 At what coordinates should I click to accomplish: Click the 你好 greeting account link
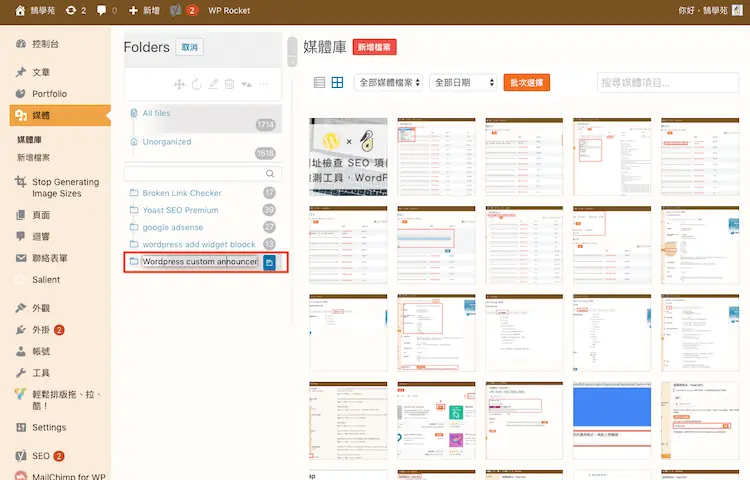[703, 11]
